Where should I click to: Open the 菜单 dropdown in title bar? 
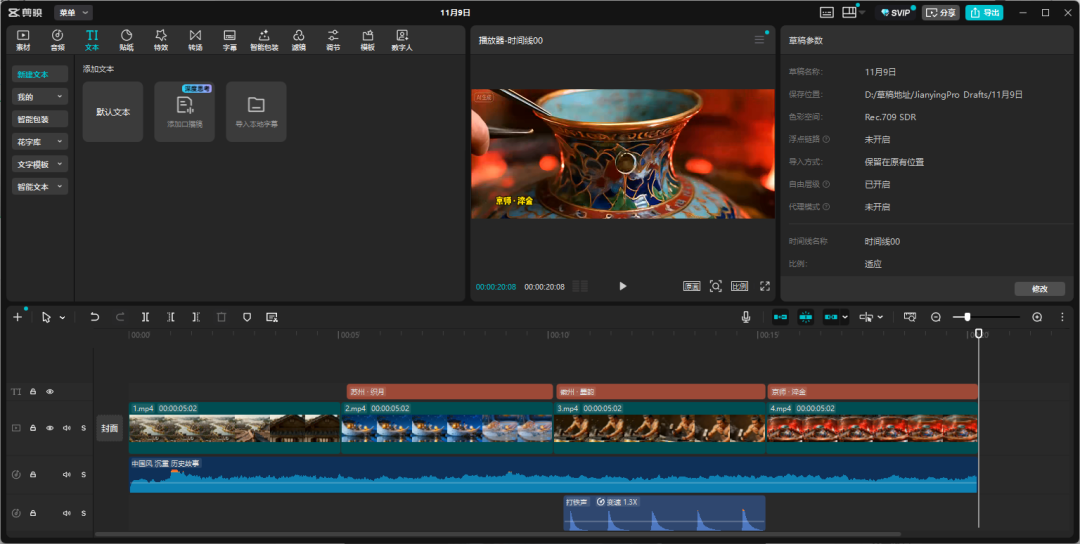[73, 13]
